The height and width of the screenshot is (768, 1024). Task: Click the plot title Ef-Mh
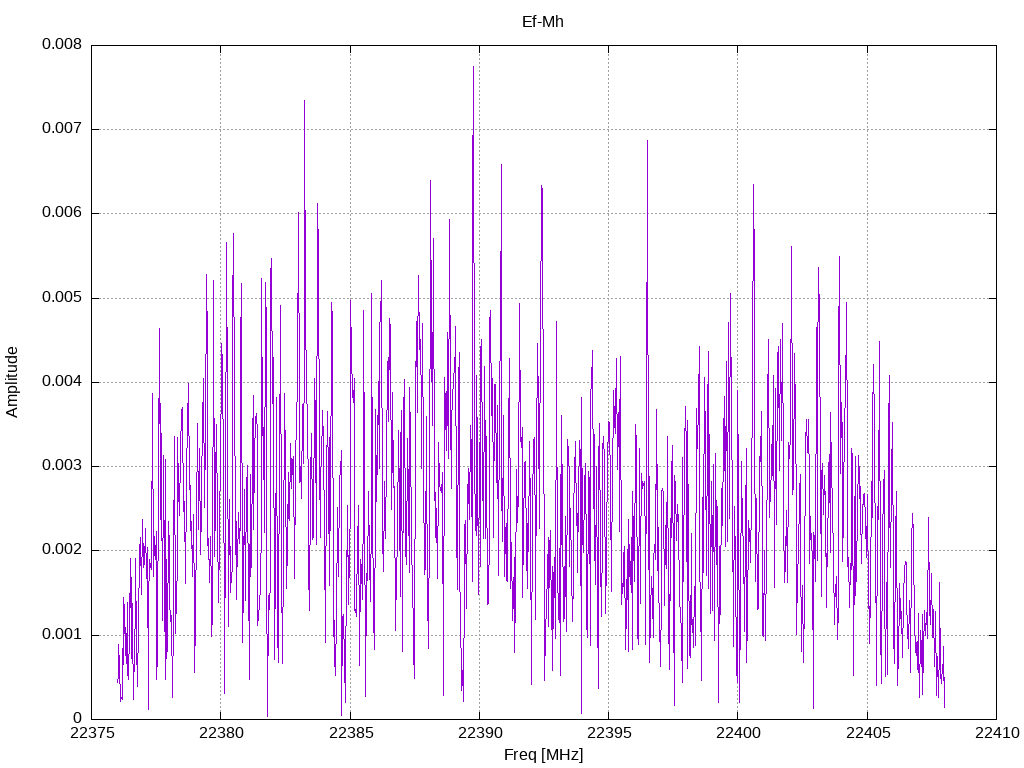click(542, 22)
